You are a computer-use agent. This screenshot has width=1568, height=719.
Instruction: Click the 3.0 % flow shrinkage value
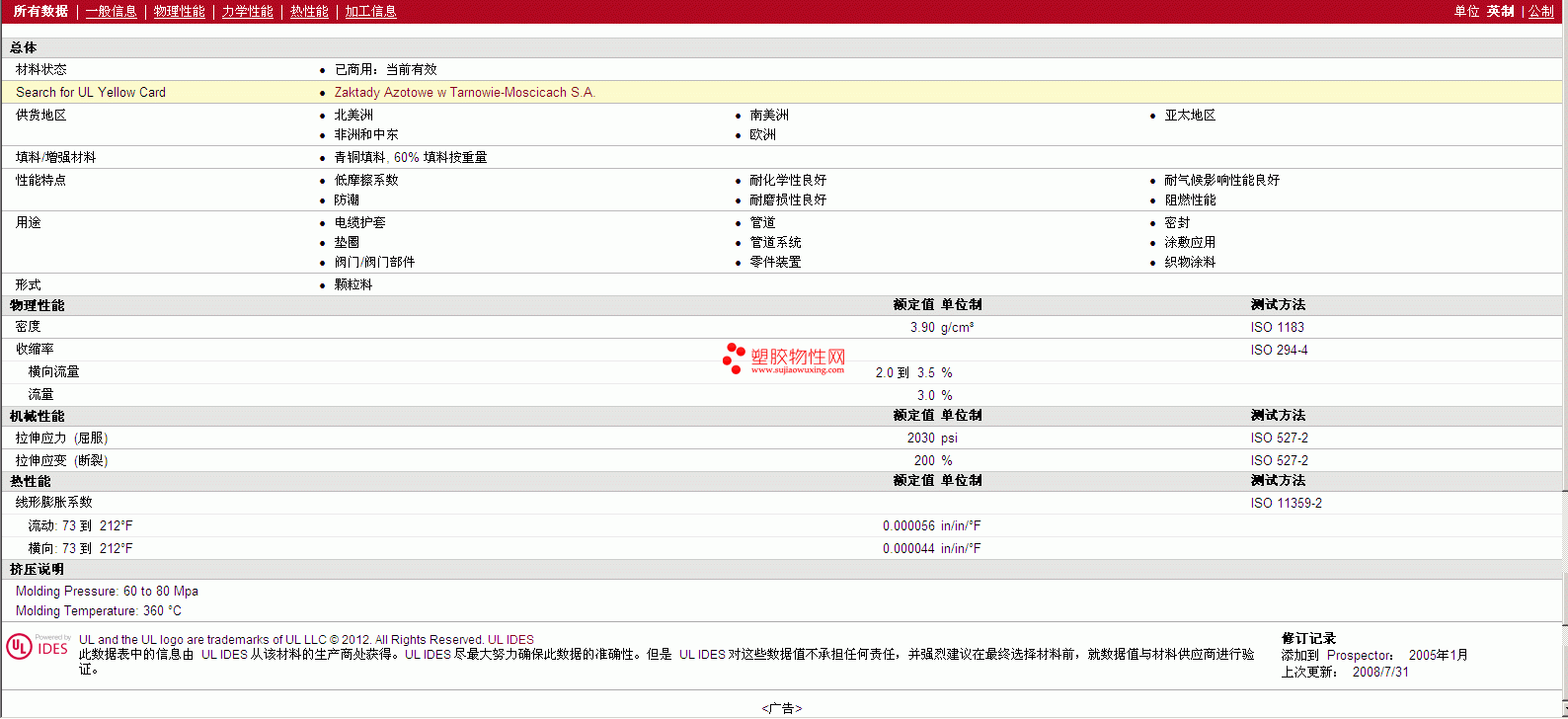coord(935,395)
